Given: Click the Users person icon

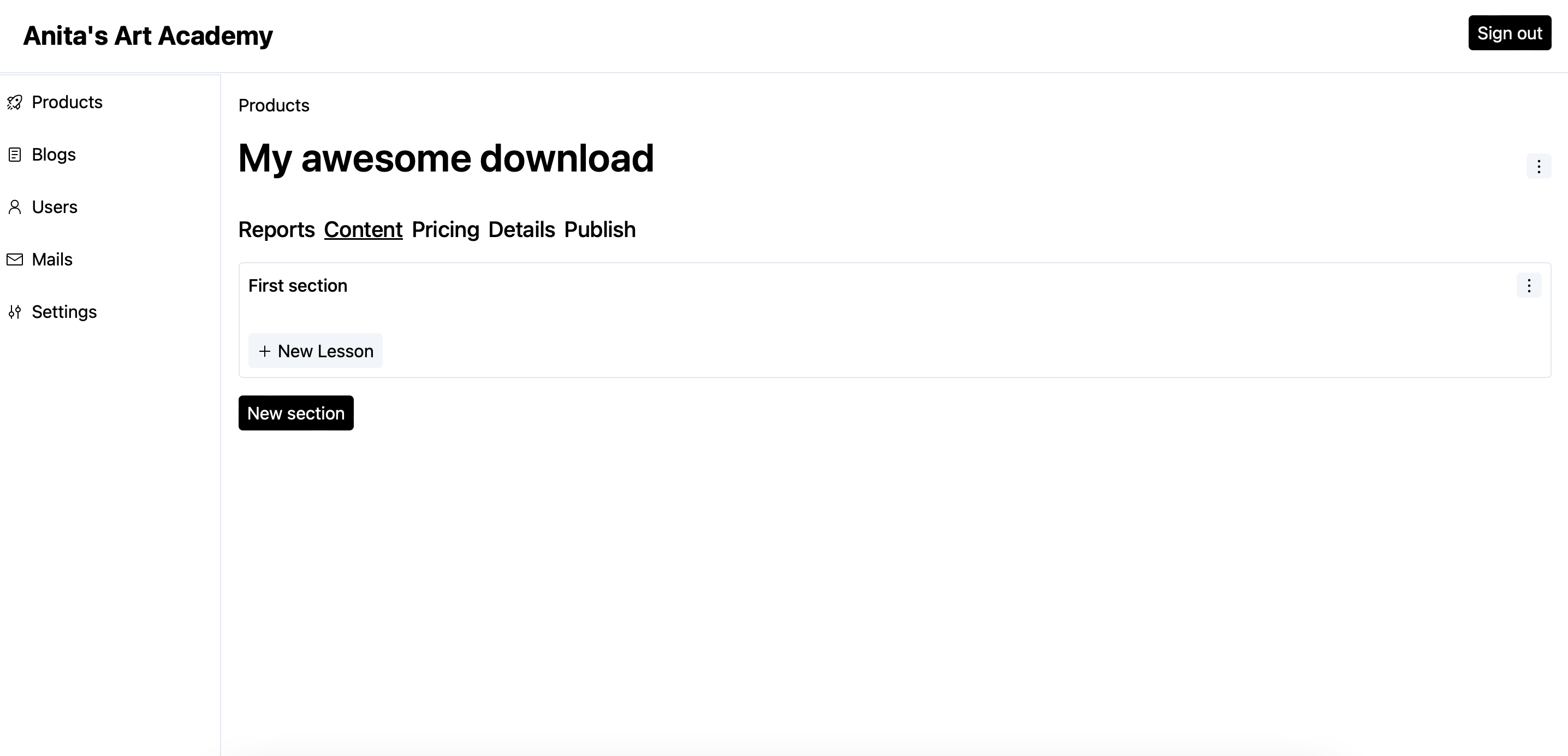Looking at the screenshot, I should pyautogui.click(x=15, y=206).
